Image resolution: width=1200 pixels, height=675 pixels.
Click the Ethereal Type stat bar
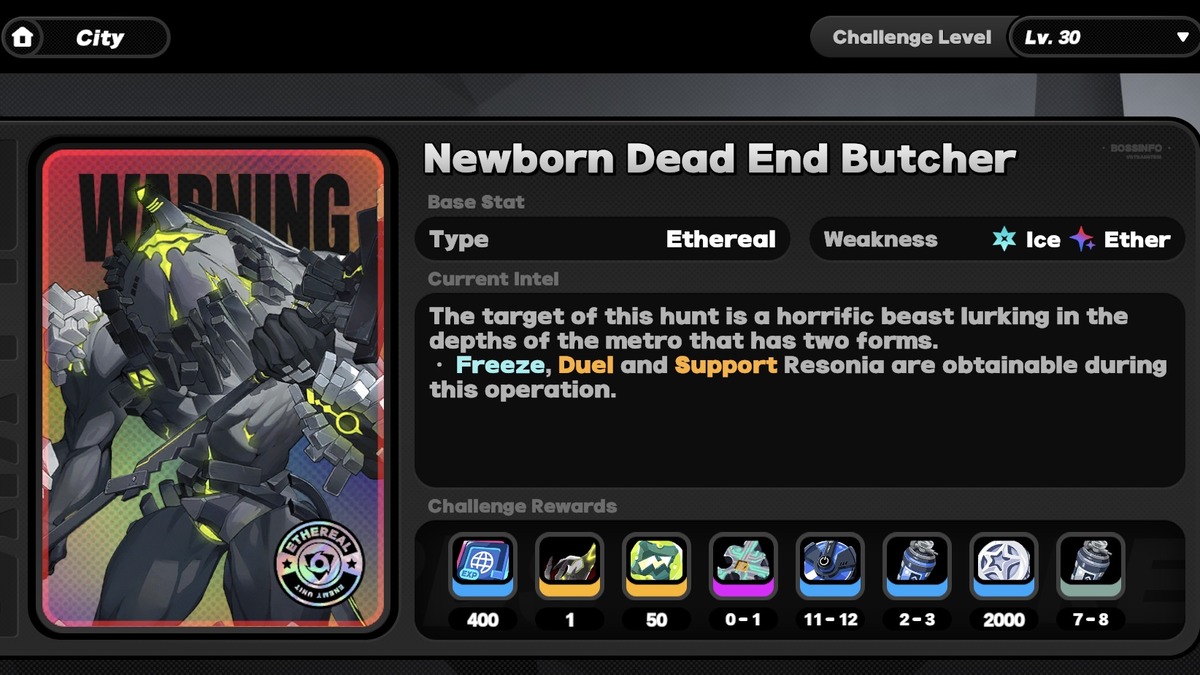coord(602,239)
